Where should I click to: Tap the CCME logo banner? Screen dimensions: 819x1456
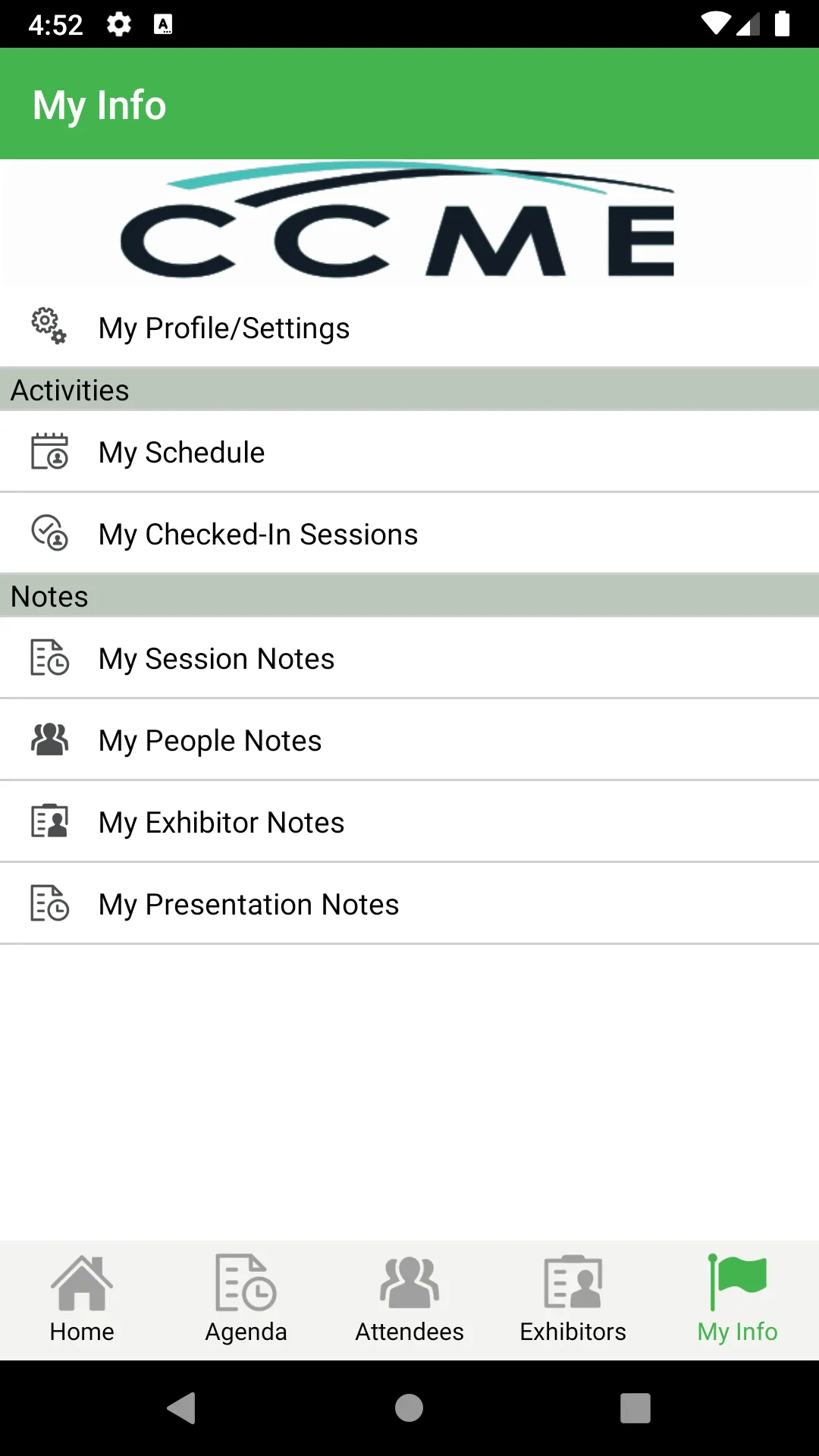[x=409, y=223]
